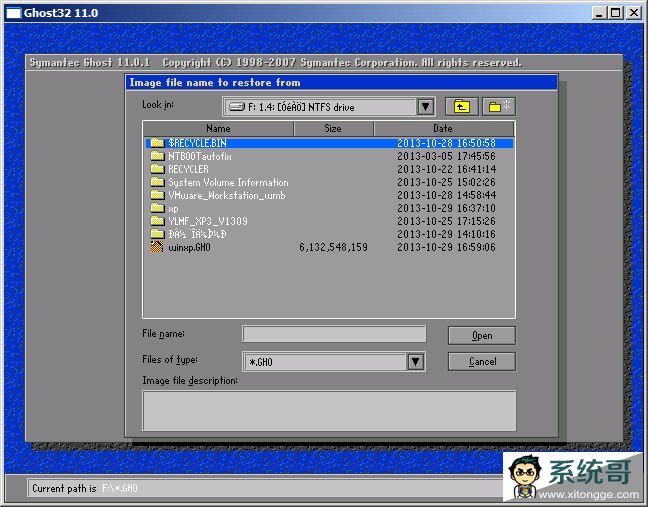Click the xp folder icon

(x=157, y=208)
